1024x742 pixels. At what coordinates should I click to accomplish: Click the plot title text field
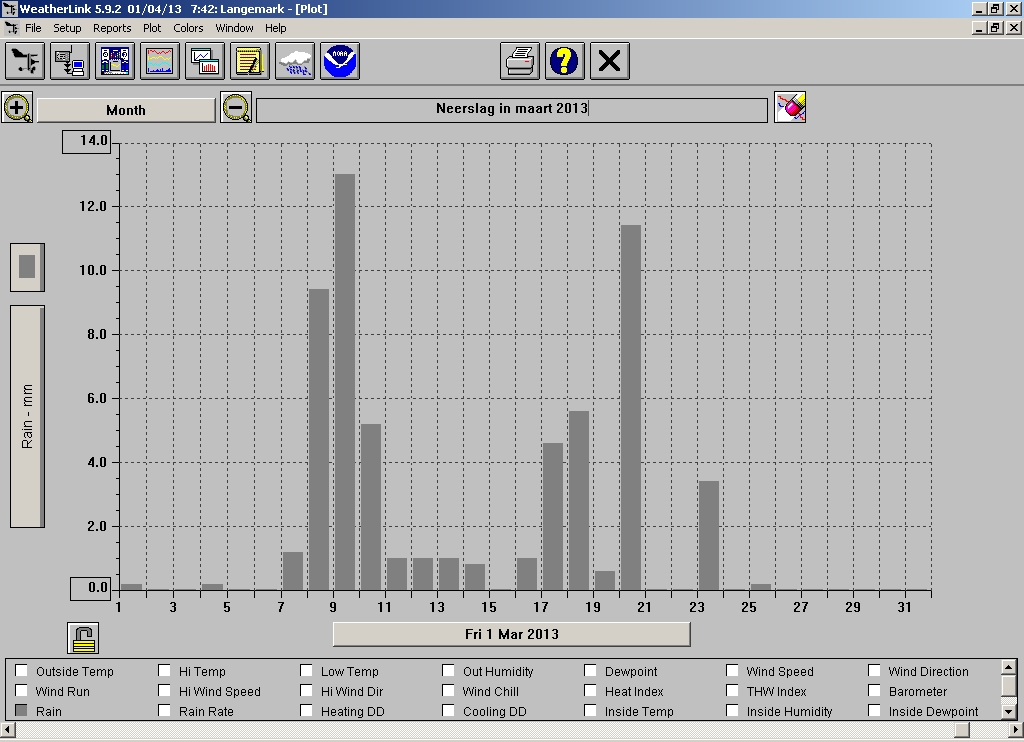point(512,110)
